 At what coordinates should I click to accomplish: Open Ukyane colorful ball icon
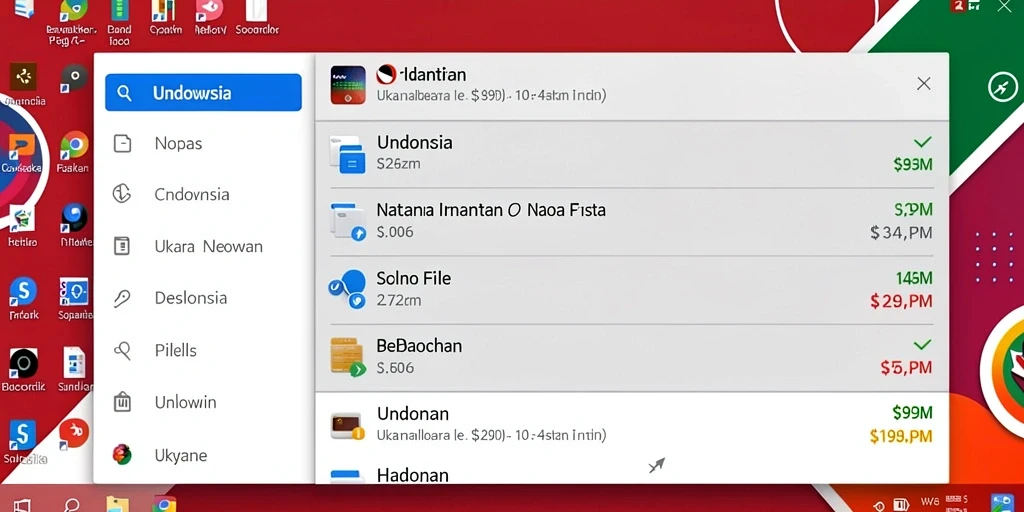click(x=122, y=455)
